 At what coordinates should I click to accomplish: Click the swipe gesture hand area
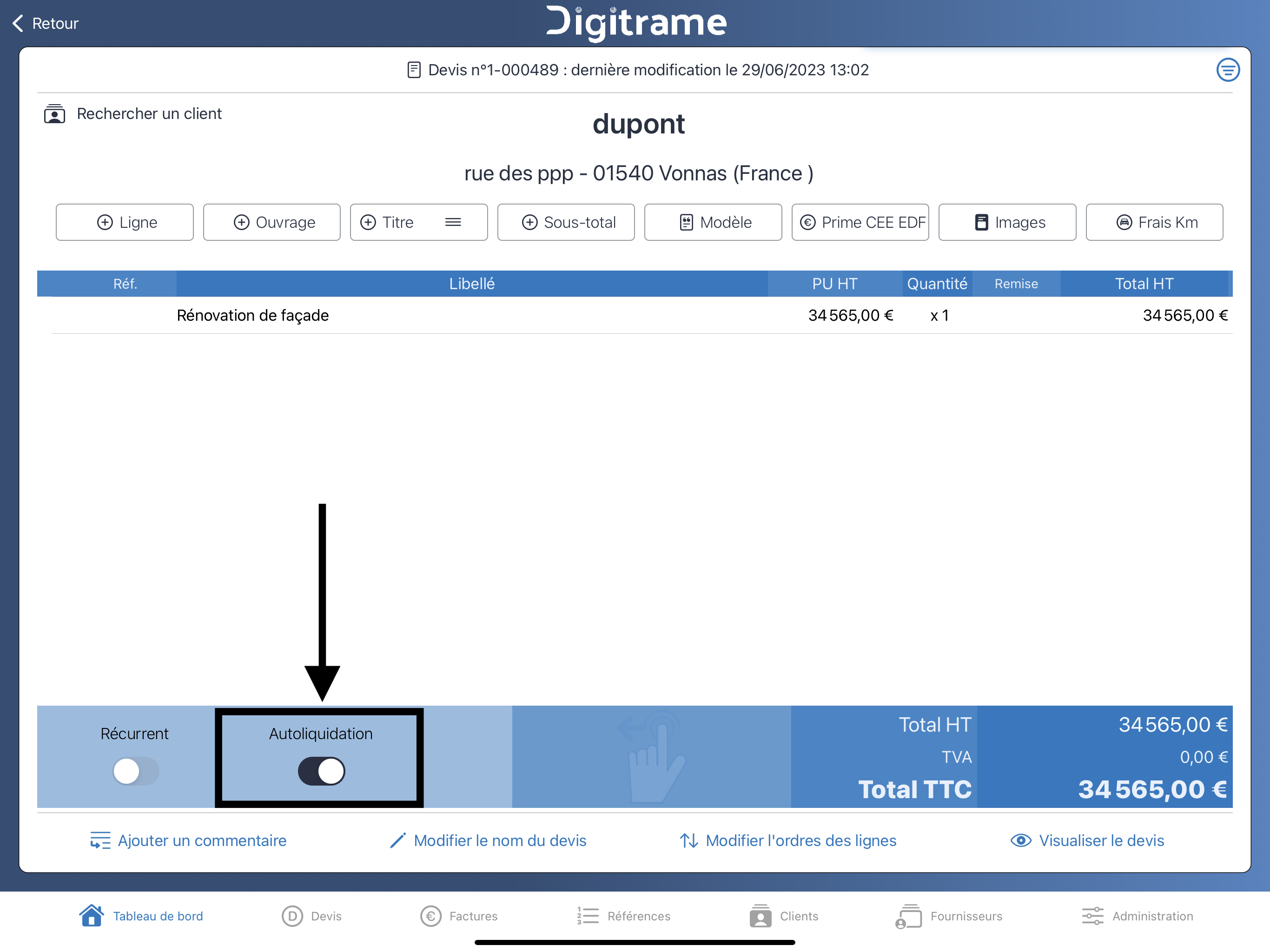651,757
